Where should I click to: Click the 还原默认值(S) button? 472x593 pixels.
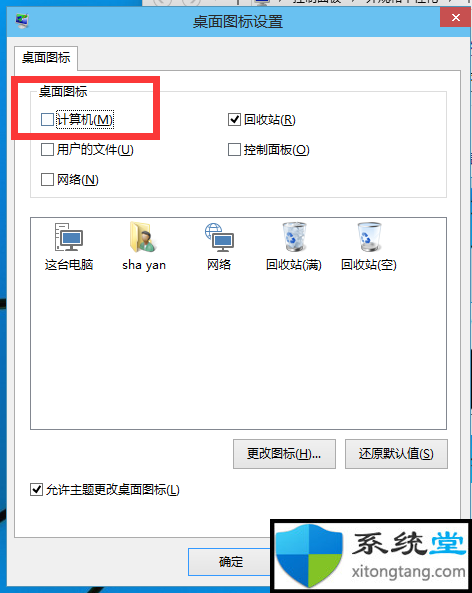pos(396,454)
